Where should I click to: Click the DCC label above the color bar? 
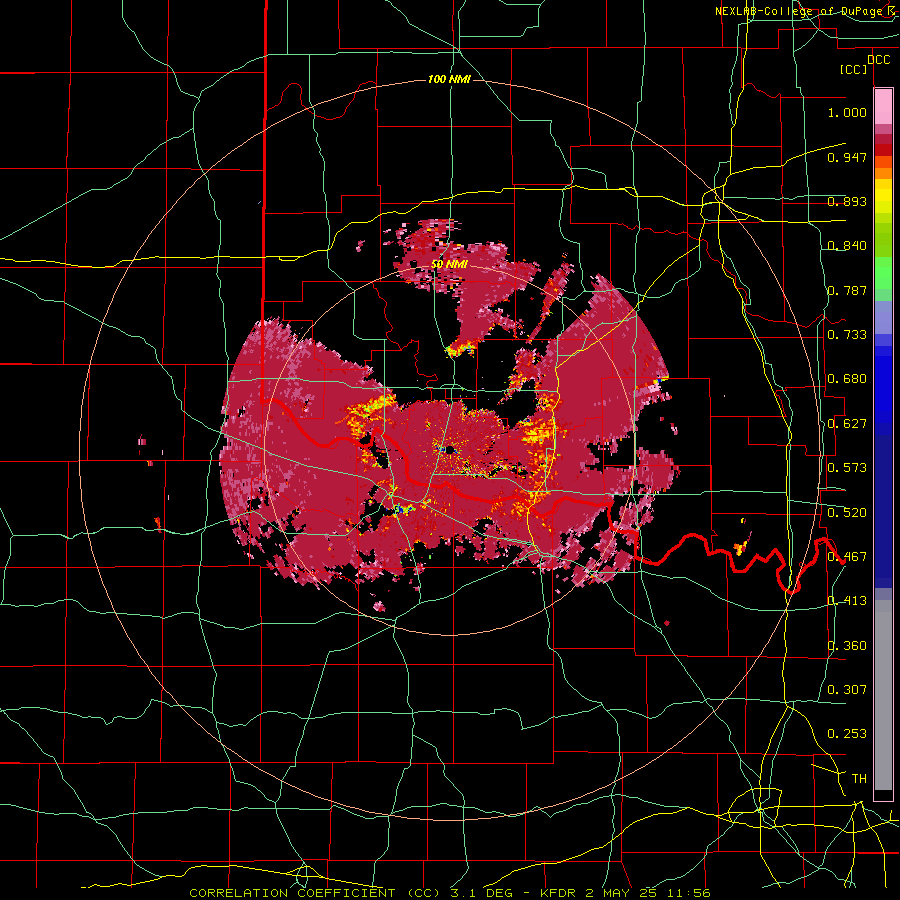pyautogui.click(x=879, y=60)
